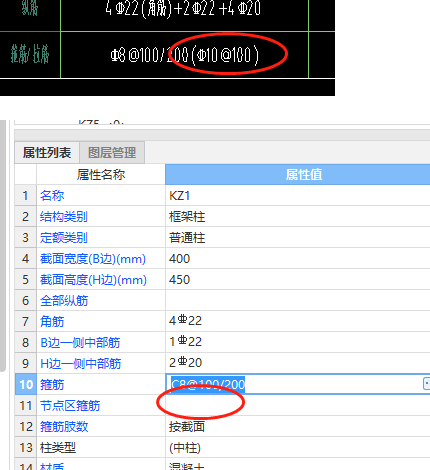This screenshot has height=470, width=430.
Task: Click the 箍筋/拉筋 label in CAD table
Action: pyautogui.click(x=30, y=54)
